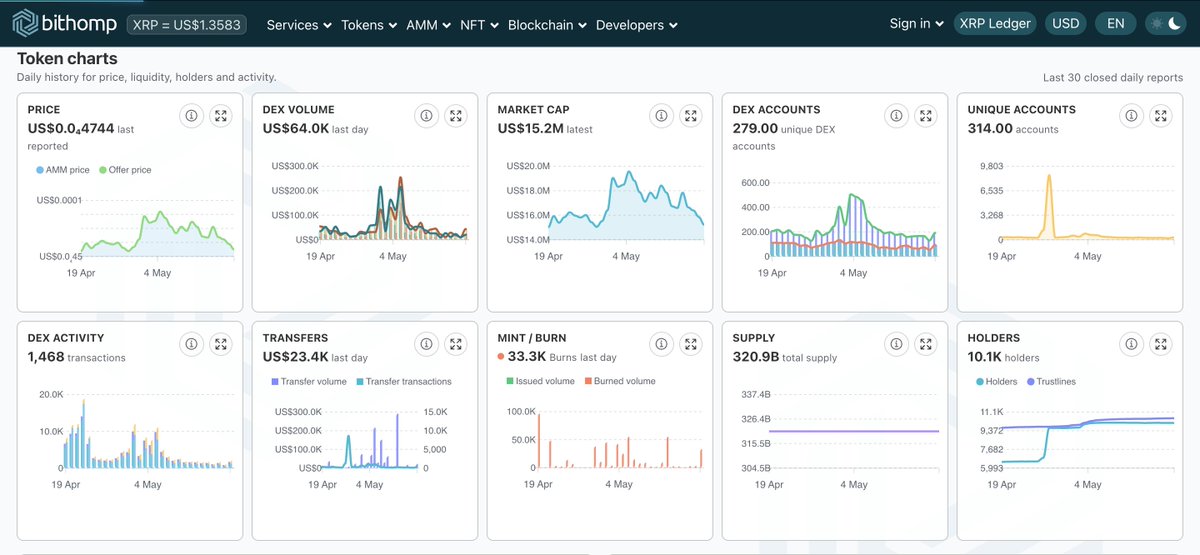The height and width of the screenshot is (555, 1200).
Task: Open the Blockchain dropdown
Action: [548, 24]
